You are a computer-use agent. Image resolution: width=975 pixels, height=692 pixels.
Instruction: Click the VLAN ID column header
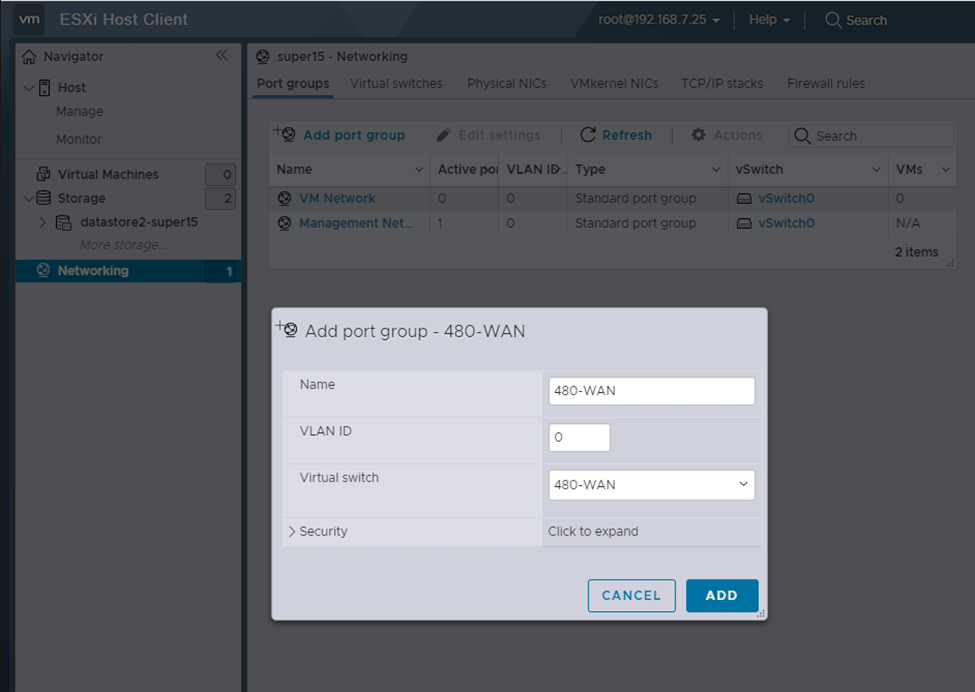(534, 169)
